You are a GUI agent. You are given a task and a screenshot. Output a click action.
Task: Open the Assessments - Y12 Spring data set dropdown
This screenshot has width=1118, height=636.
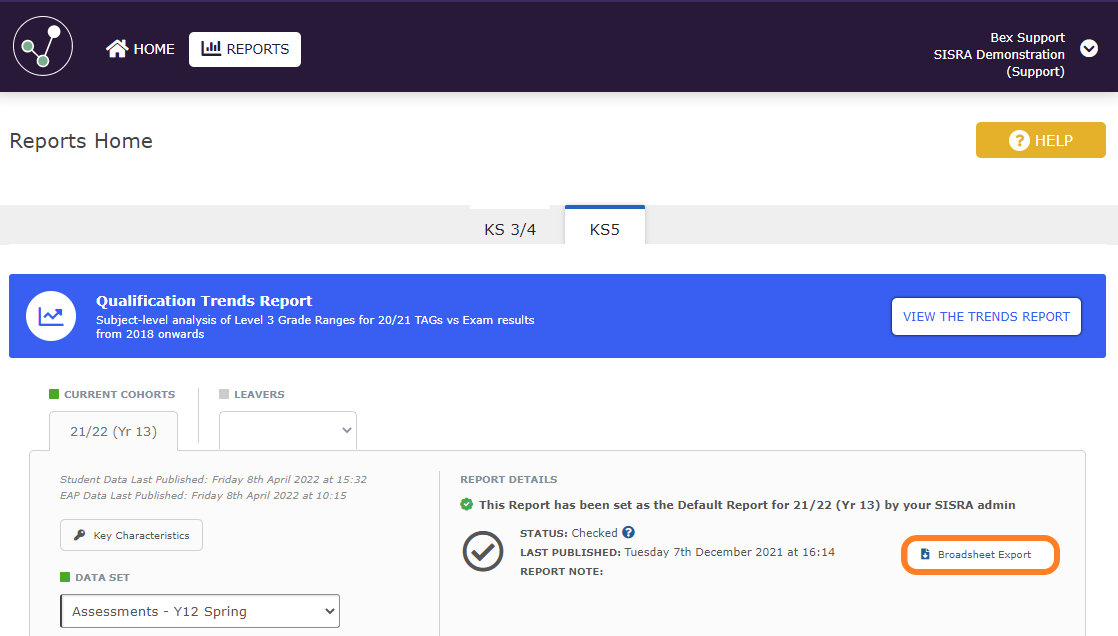[x=199, y=611]
